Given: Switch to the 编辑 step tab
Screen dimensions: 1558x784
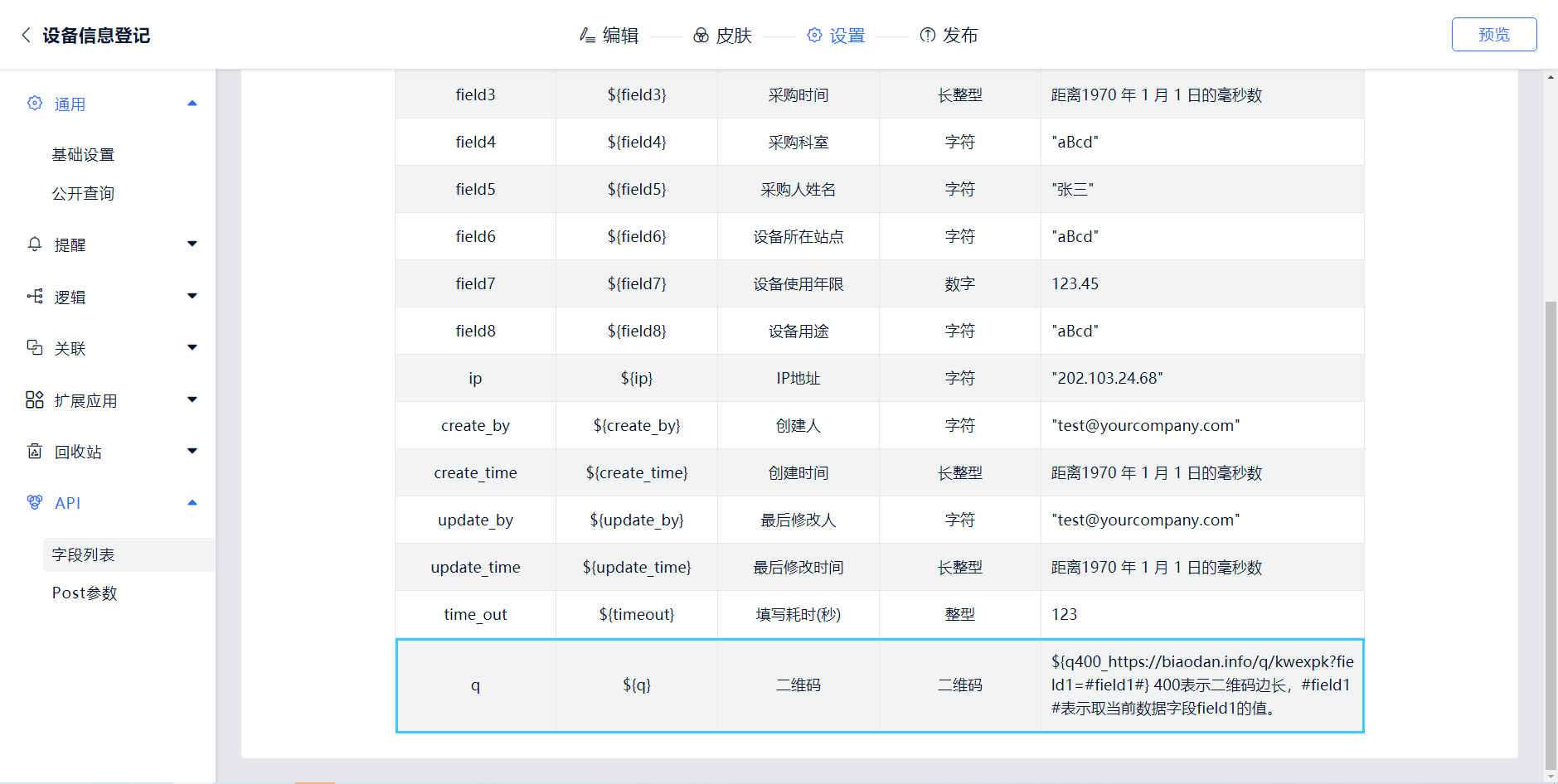Looking at the screenshot, I should coord(609,36).
